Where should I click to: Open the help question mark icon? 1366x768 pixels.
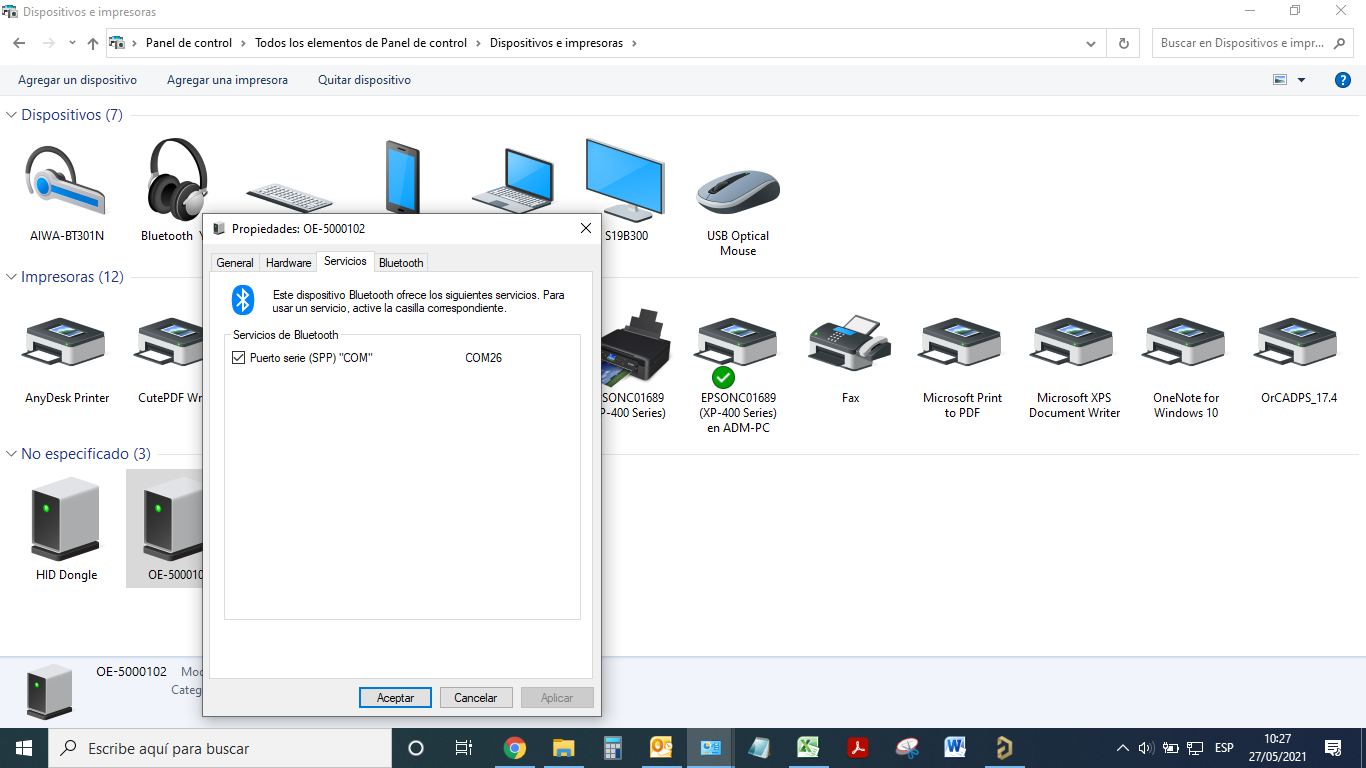(1343, 80)
